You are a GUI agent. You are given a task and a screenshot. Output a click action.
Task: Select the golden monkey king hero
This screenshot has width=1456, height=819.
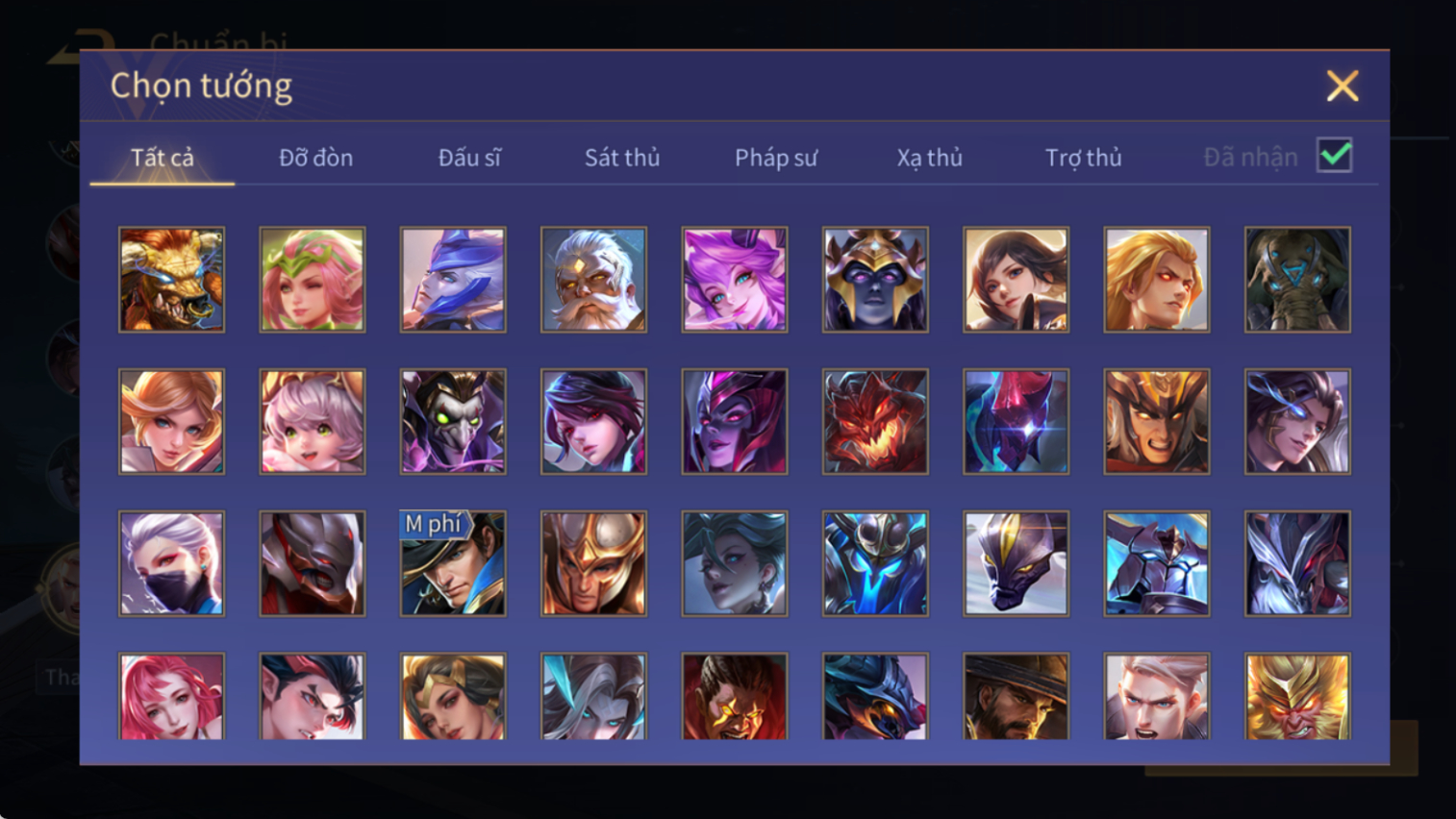(x=1297, y=697)
